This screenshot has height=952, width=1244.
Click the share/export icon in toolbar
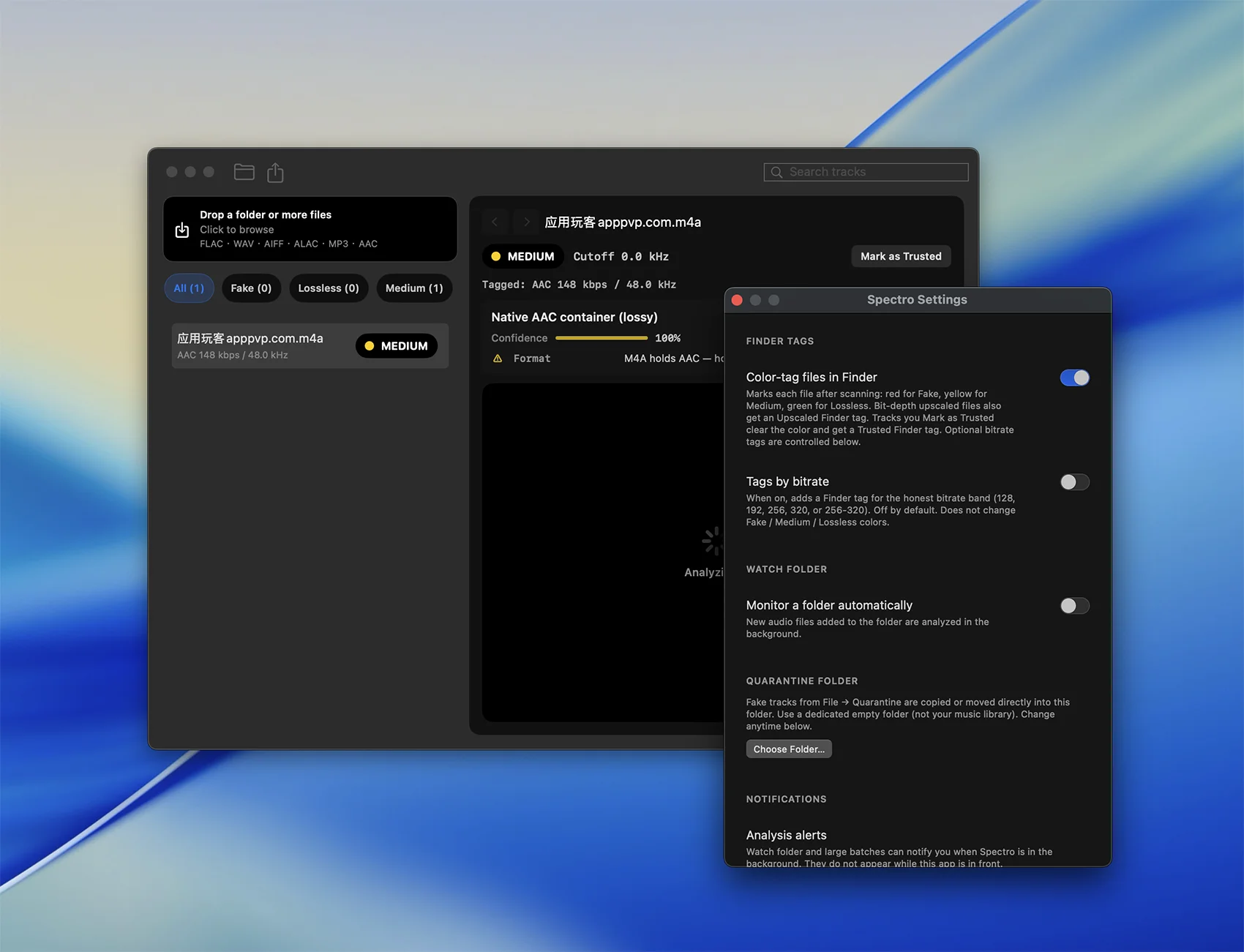(x=275, y=173)
